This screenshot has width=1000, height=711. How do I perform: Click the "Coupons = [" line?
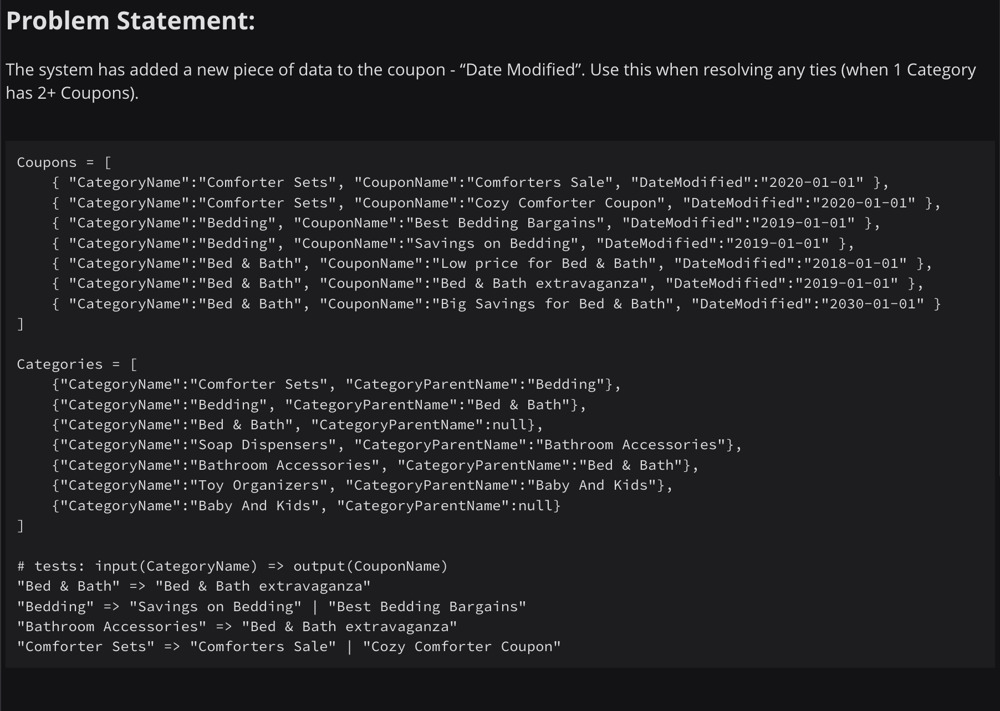click(x=64, y=163)
